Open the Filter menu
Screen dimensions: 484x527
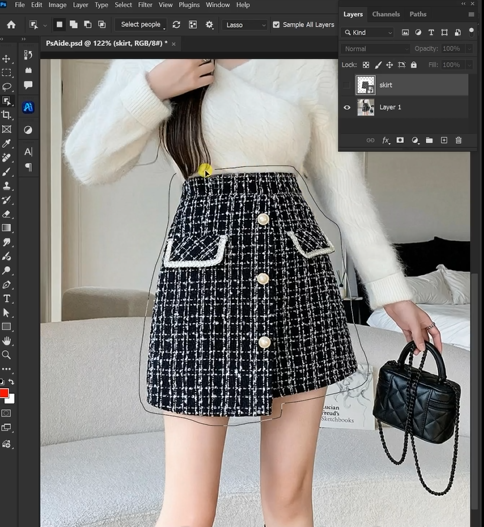(x=145, y=5)
